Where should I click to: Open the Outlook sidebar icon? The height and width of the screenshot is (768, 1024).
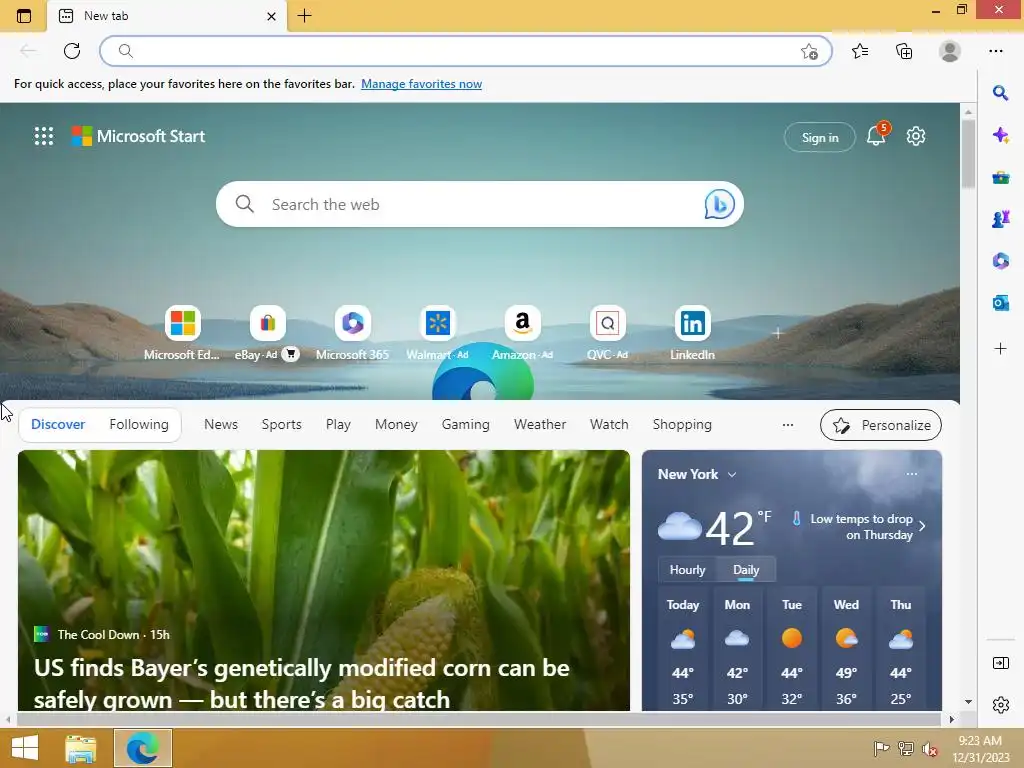pos(1000,302)
